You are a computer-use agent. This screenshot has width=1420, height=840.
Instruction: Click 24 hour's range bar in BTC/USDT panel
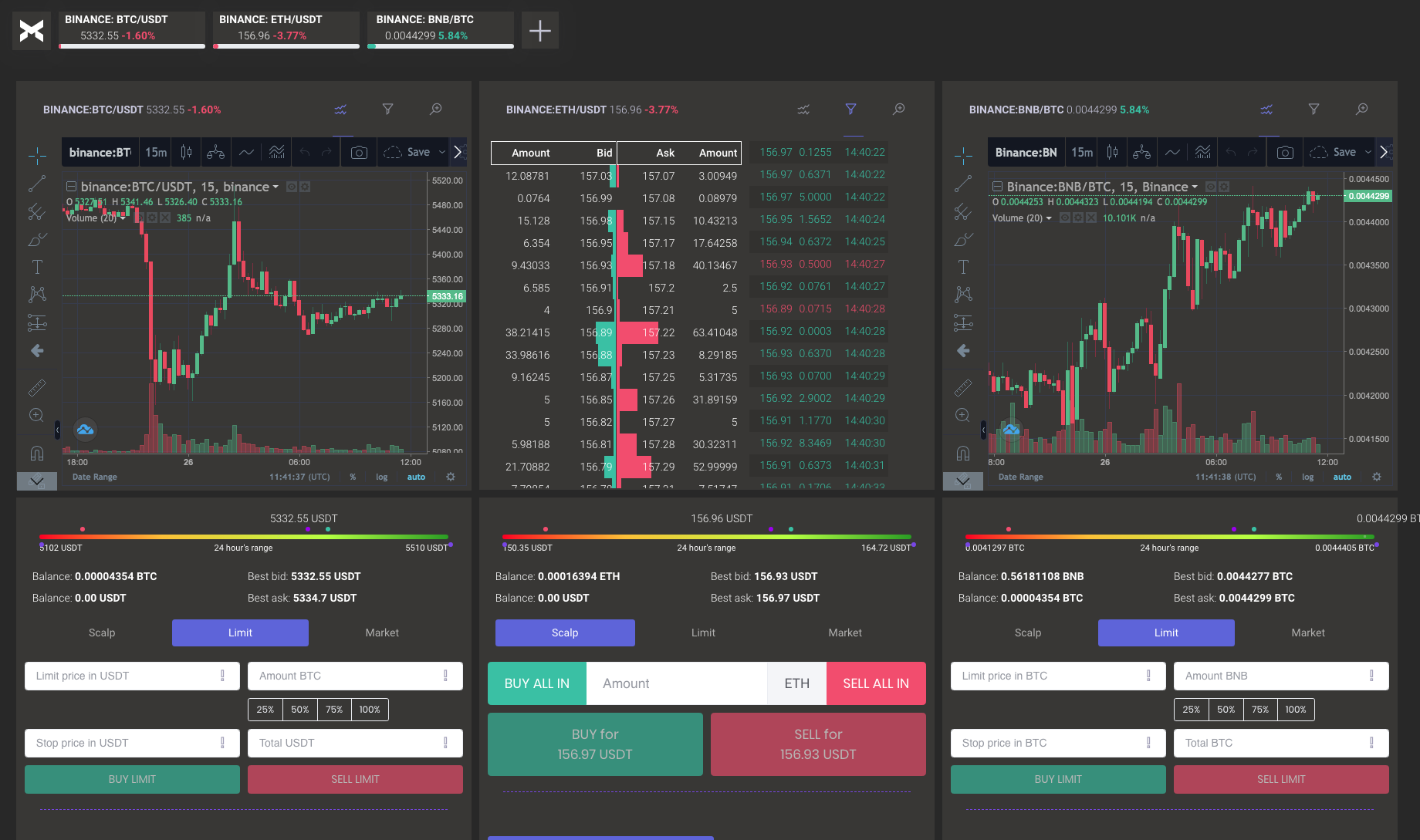(x=244, y=537)
